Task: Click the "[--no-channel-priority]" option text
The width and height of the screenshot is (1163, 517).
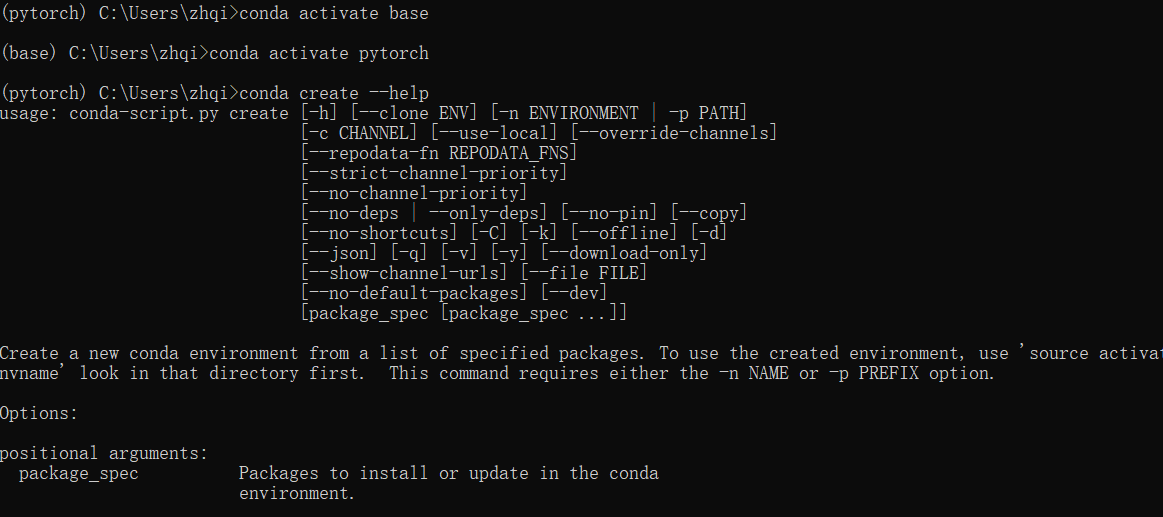Action: (x=414, y=193)
